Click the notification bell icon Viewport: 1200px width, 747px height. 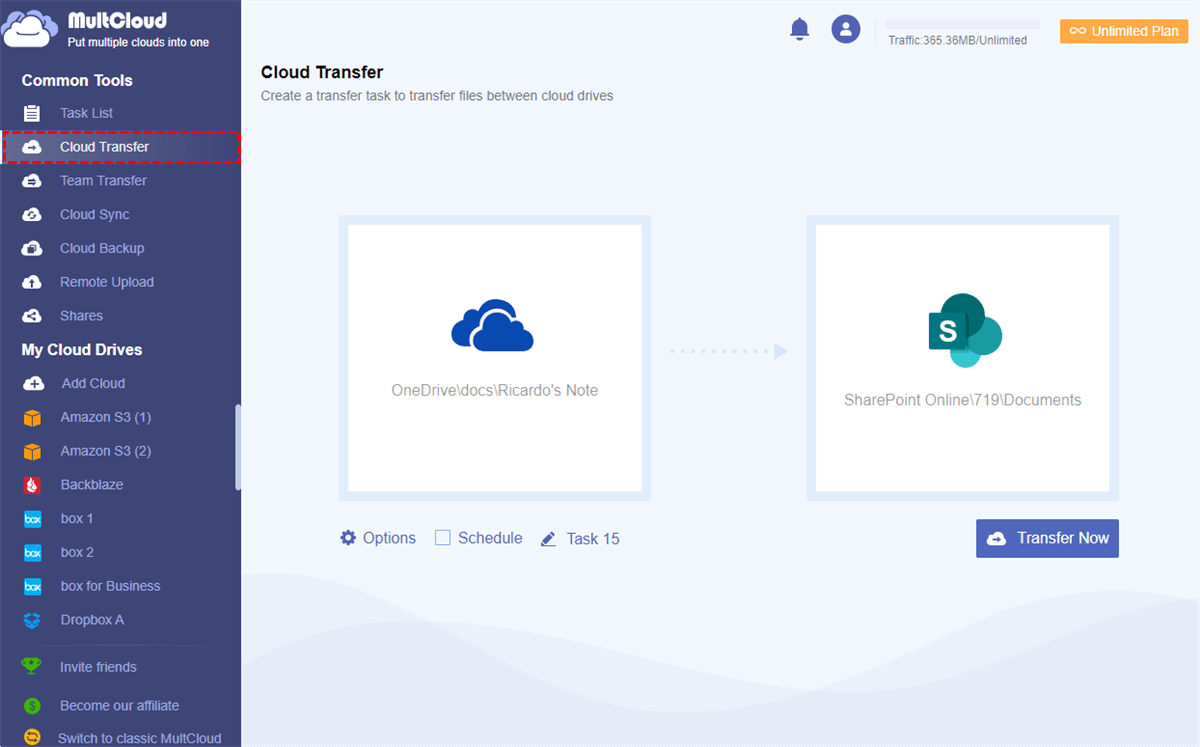click(x=799, y=30)
